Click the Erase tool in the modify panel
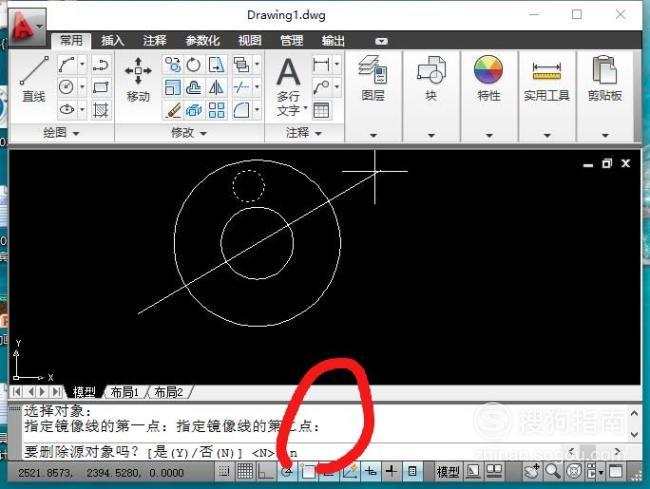The image size is (650, 489). click(x=172, y=110)
